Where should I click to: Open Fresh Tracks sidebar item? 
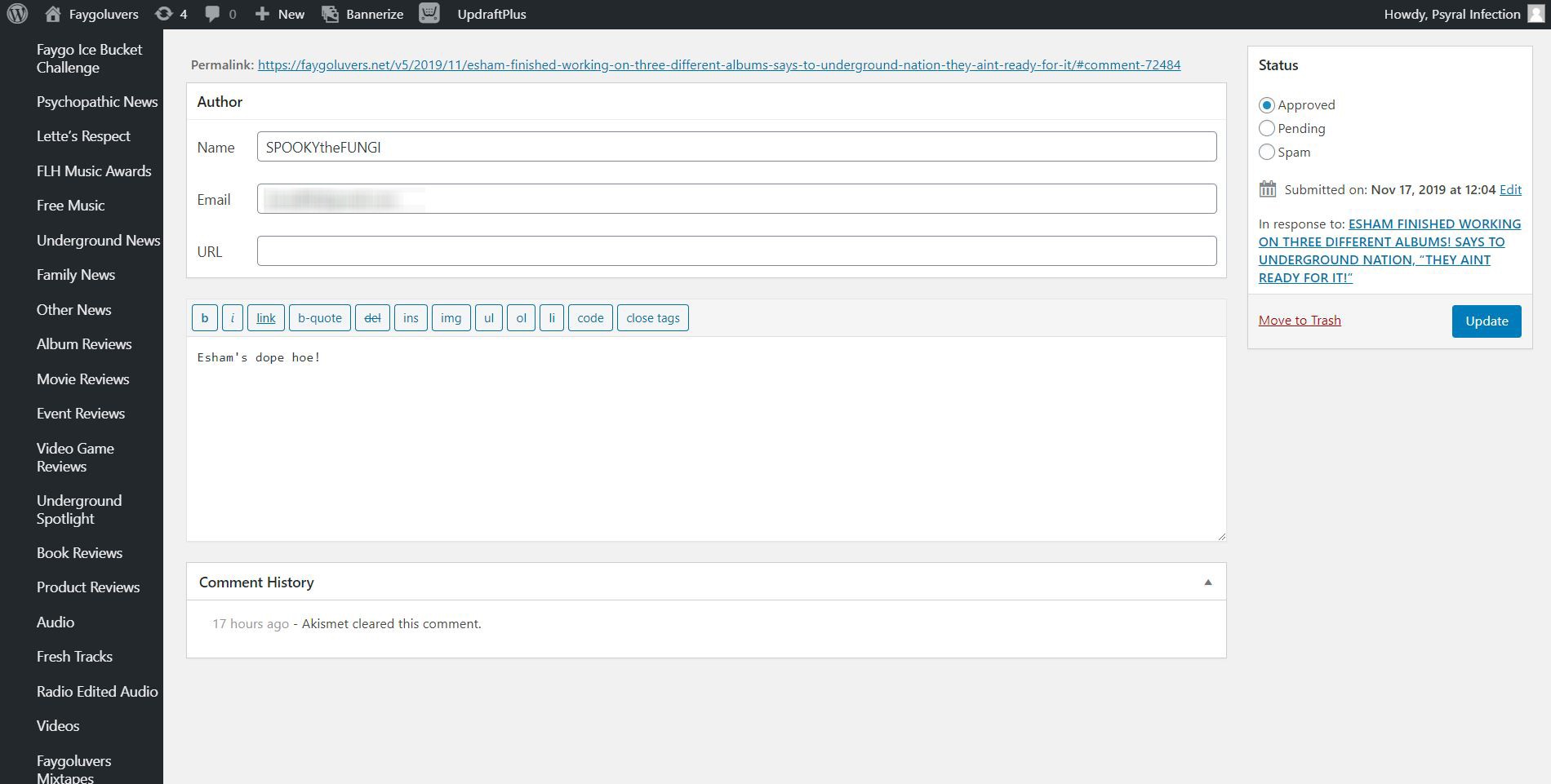point(74,657)
